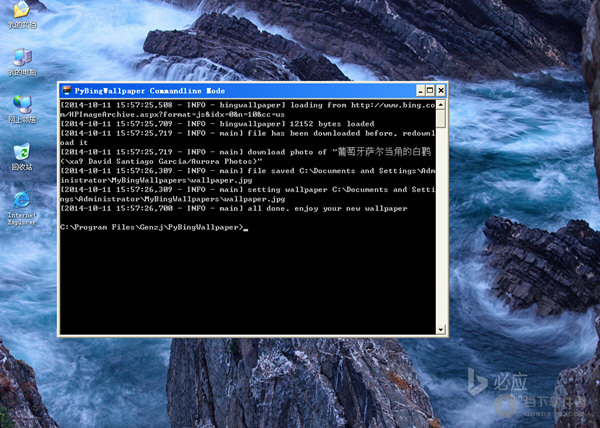The height and width of the screenshot is (428, 600).
Task: Click the 'file saved C:\Documents and Settings' line
Action: [x=248, y=175]
